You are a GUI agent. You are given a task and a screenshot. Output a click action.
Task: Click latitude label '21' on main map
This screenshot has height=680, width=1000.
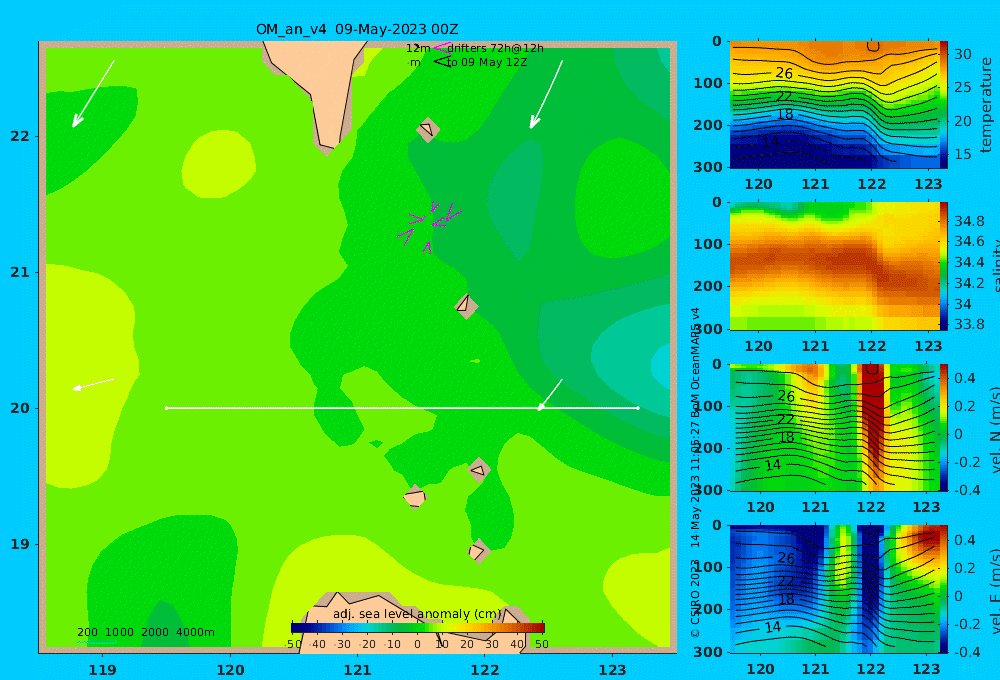(20, 272)
